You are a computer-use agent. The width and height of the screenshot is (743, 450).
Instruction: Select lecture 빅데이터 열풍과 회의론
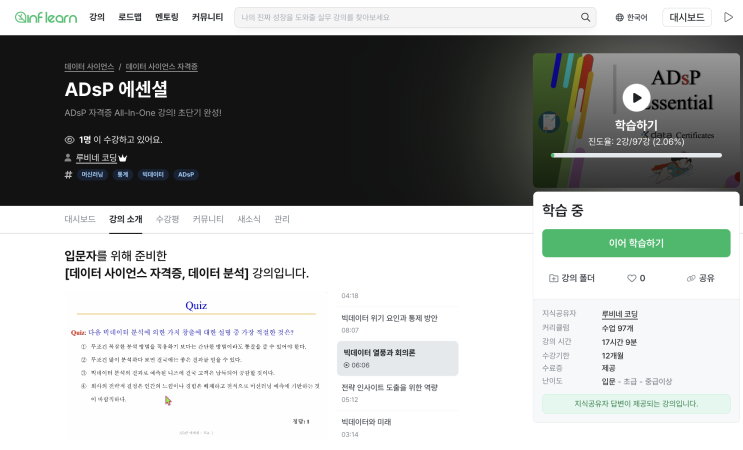[x=398, y=359]
